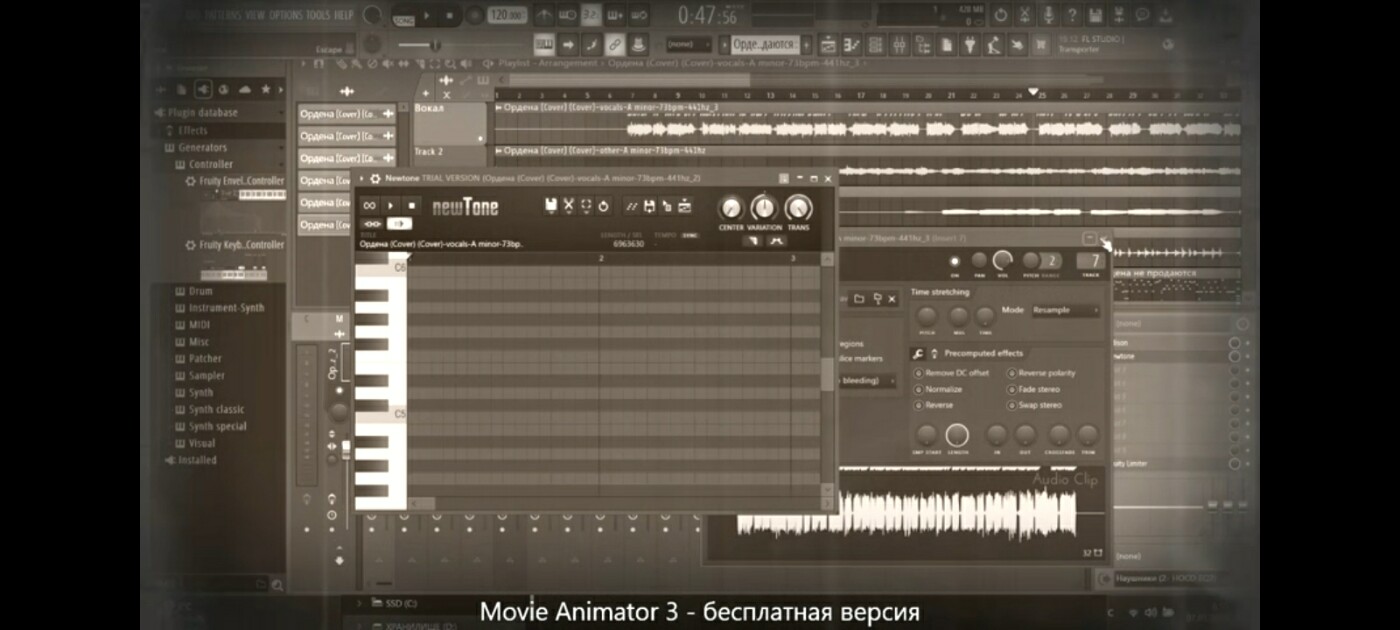Open the HELP menu
This screenshot has width=1400, height=630.
(344, 16)
